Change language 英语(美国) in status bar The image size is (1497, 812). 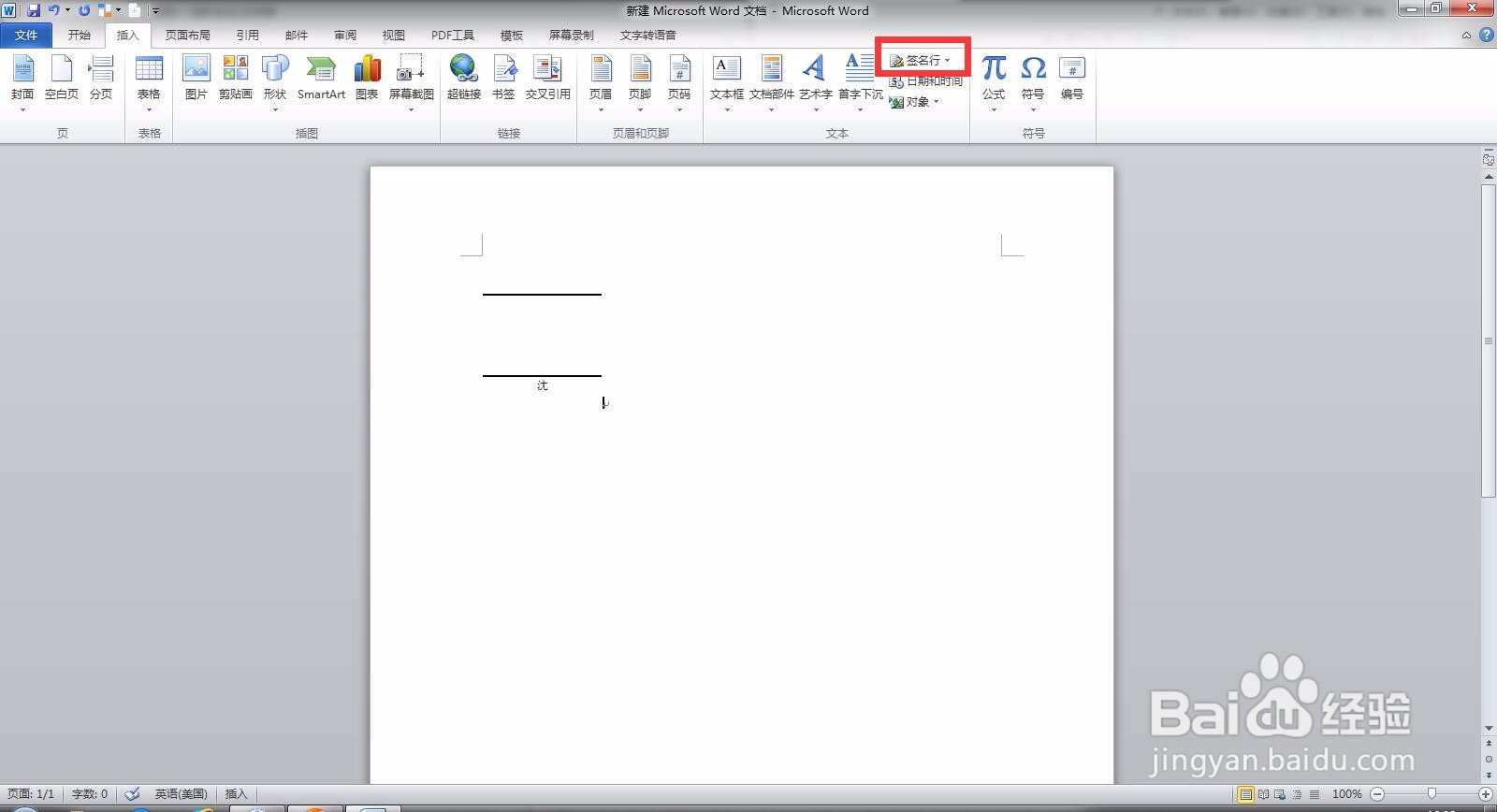(x=182, y=794)
